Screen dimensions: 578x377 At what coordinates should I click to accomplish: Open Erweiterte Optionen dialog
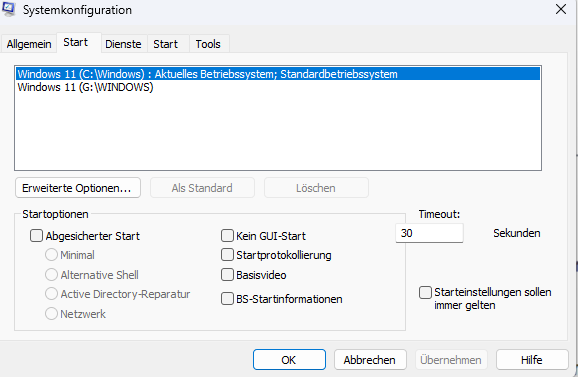coord(78,188)
